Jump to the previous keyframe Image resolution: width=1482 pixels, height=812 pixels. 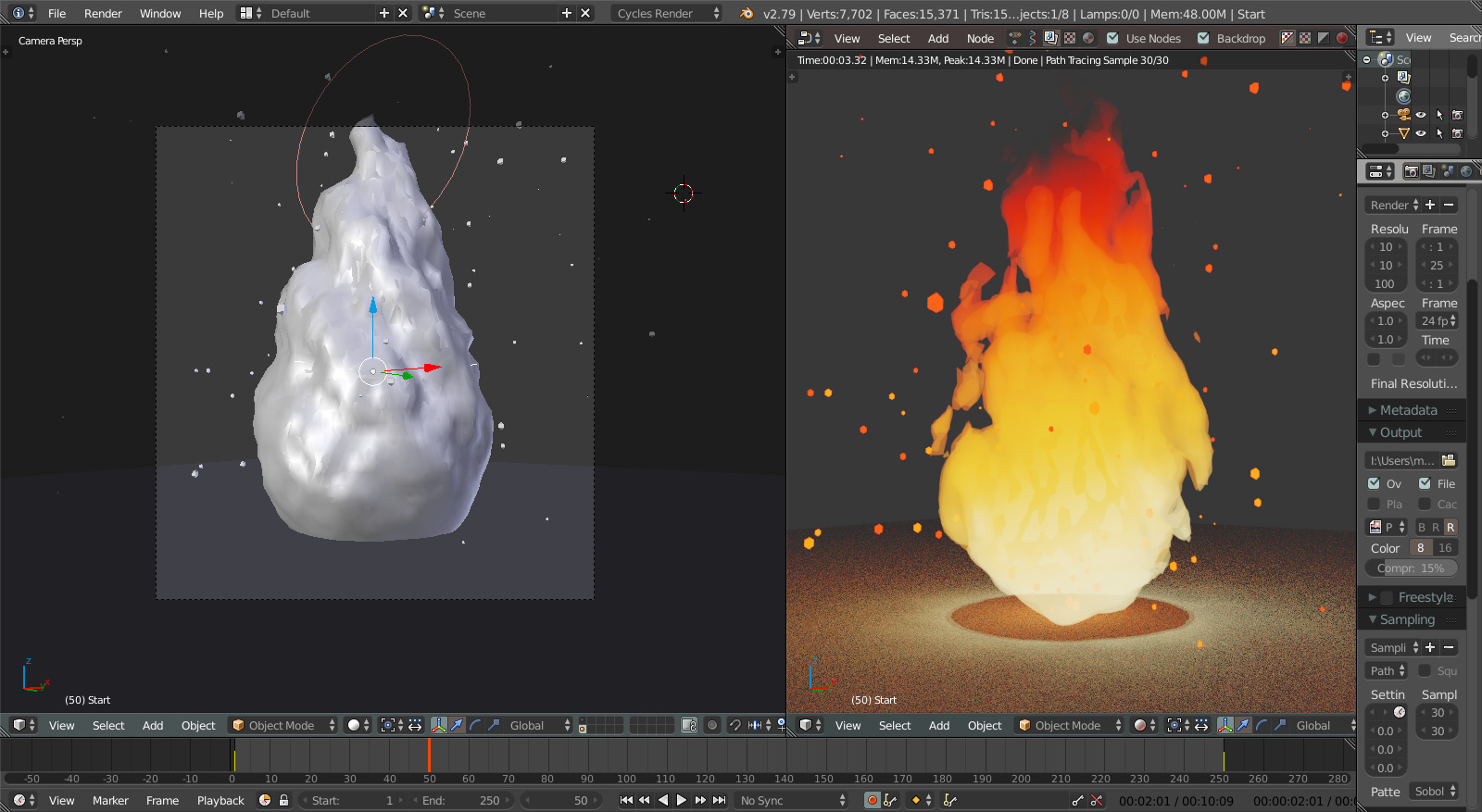coord(645,800)
